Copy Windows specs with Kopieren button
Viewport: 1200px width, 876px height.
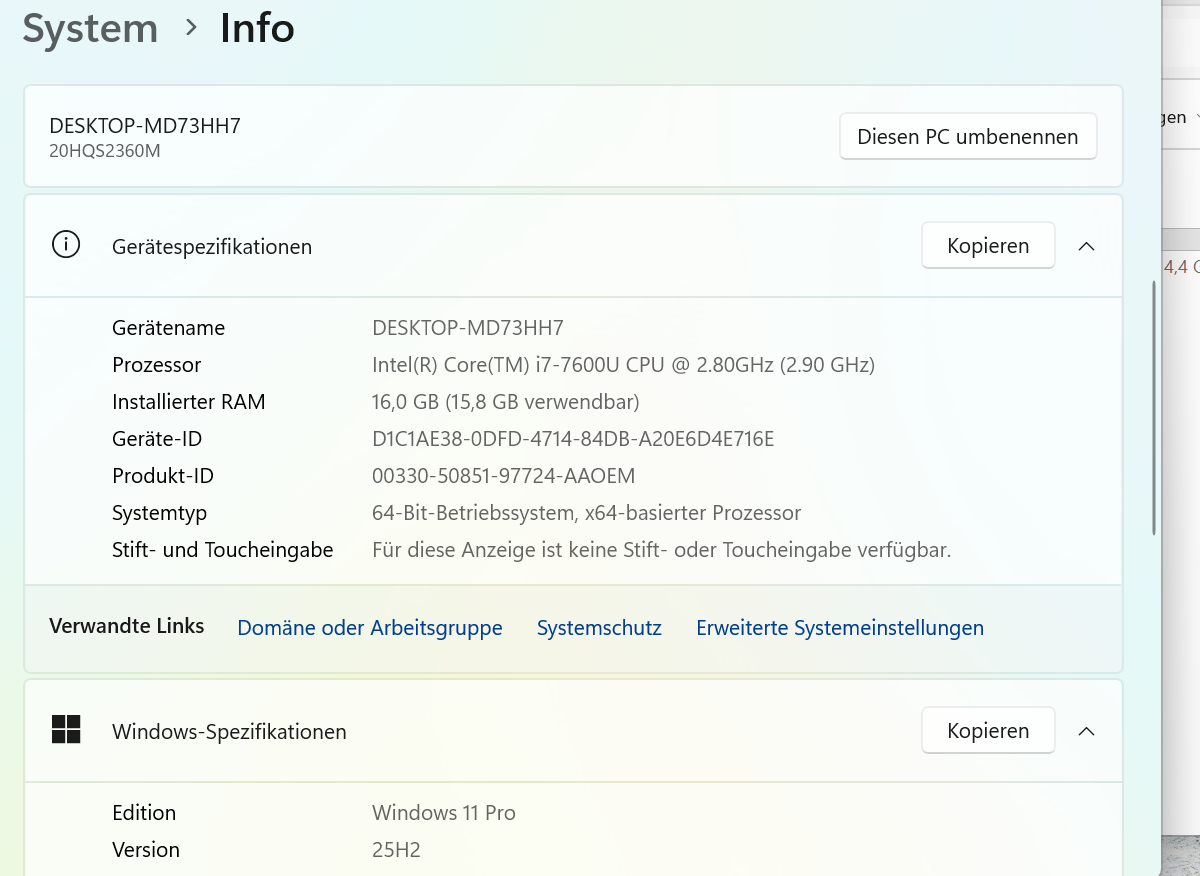coord(988,730)
